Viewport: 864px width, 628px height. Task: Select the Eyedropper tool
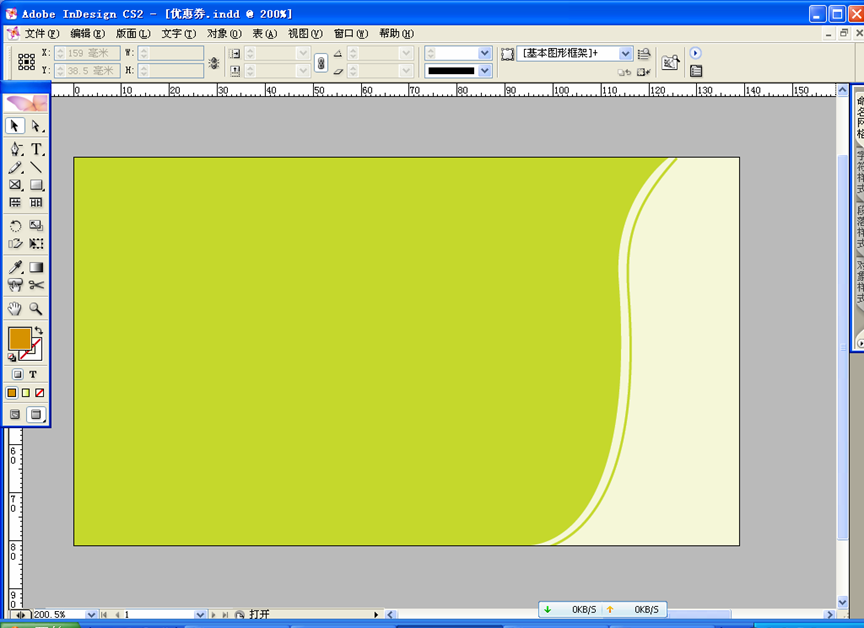(x=15, y=267)
